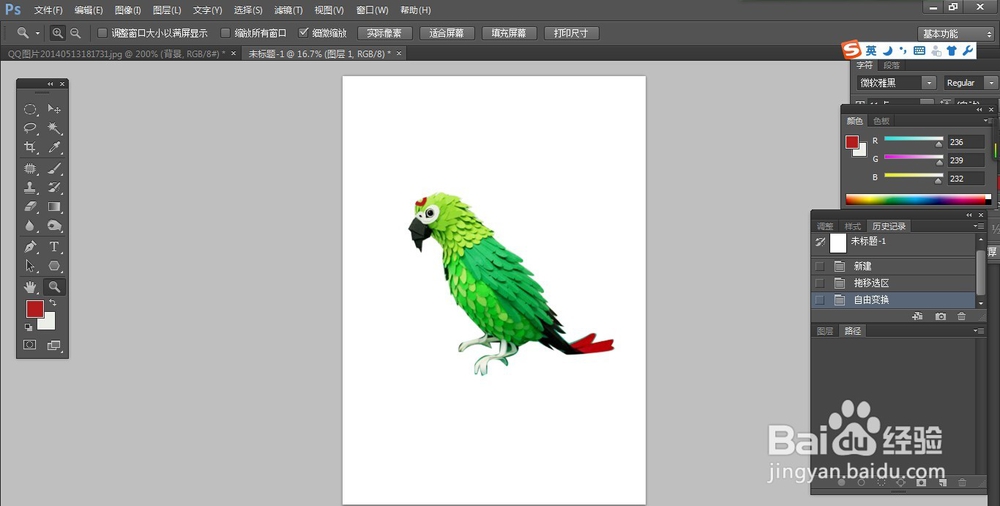
Task: Change the screen mode
Action: pyautogui.click(x=54, y=345)
